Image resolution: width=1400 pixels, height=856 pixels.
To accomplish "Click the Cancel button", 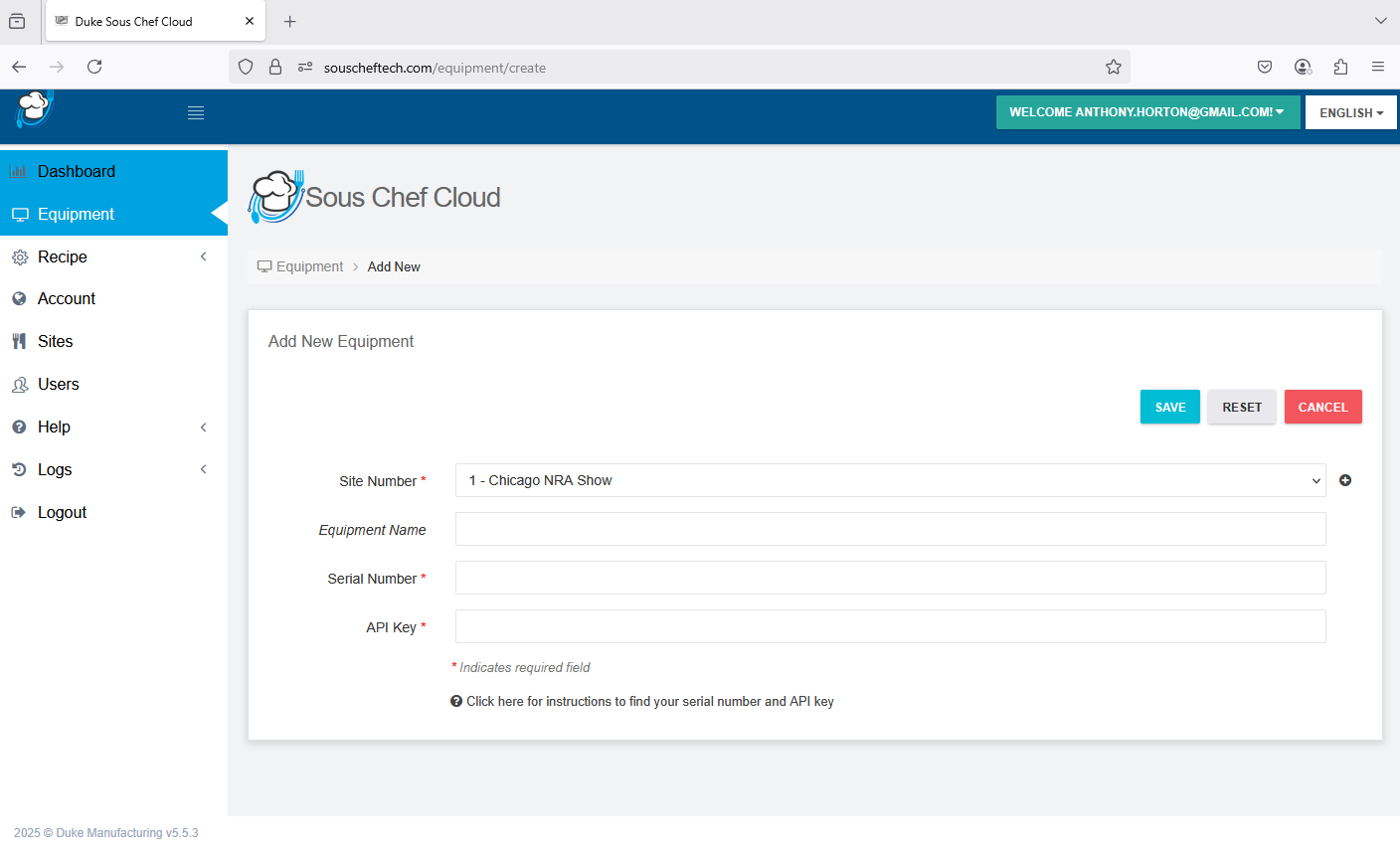I will point(1322,407).
